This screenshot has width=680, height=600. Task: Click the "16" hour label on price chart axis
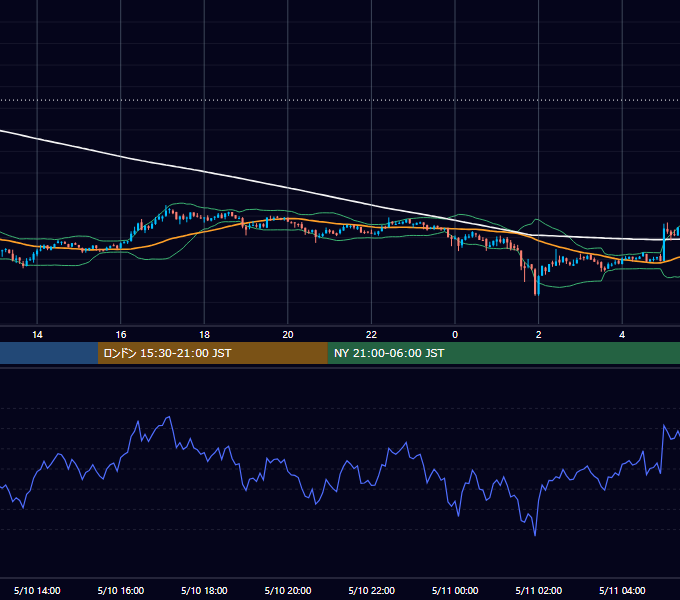(121, 335)
